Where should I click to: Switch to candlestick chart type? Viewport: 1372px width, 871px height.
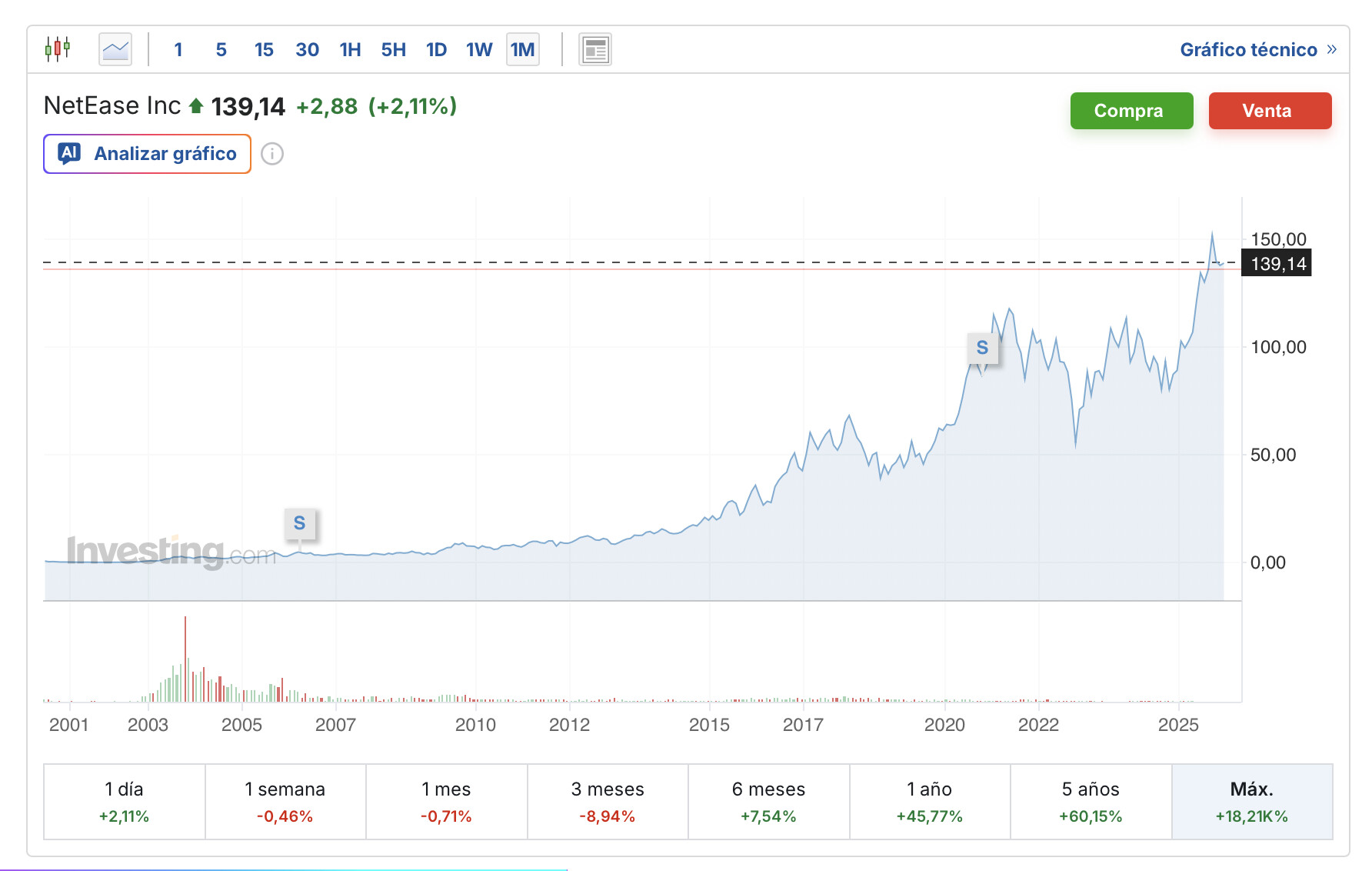click(58, 49)
